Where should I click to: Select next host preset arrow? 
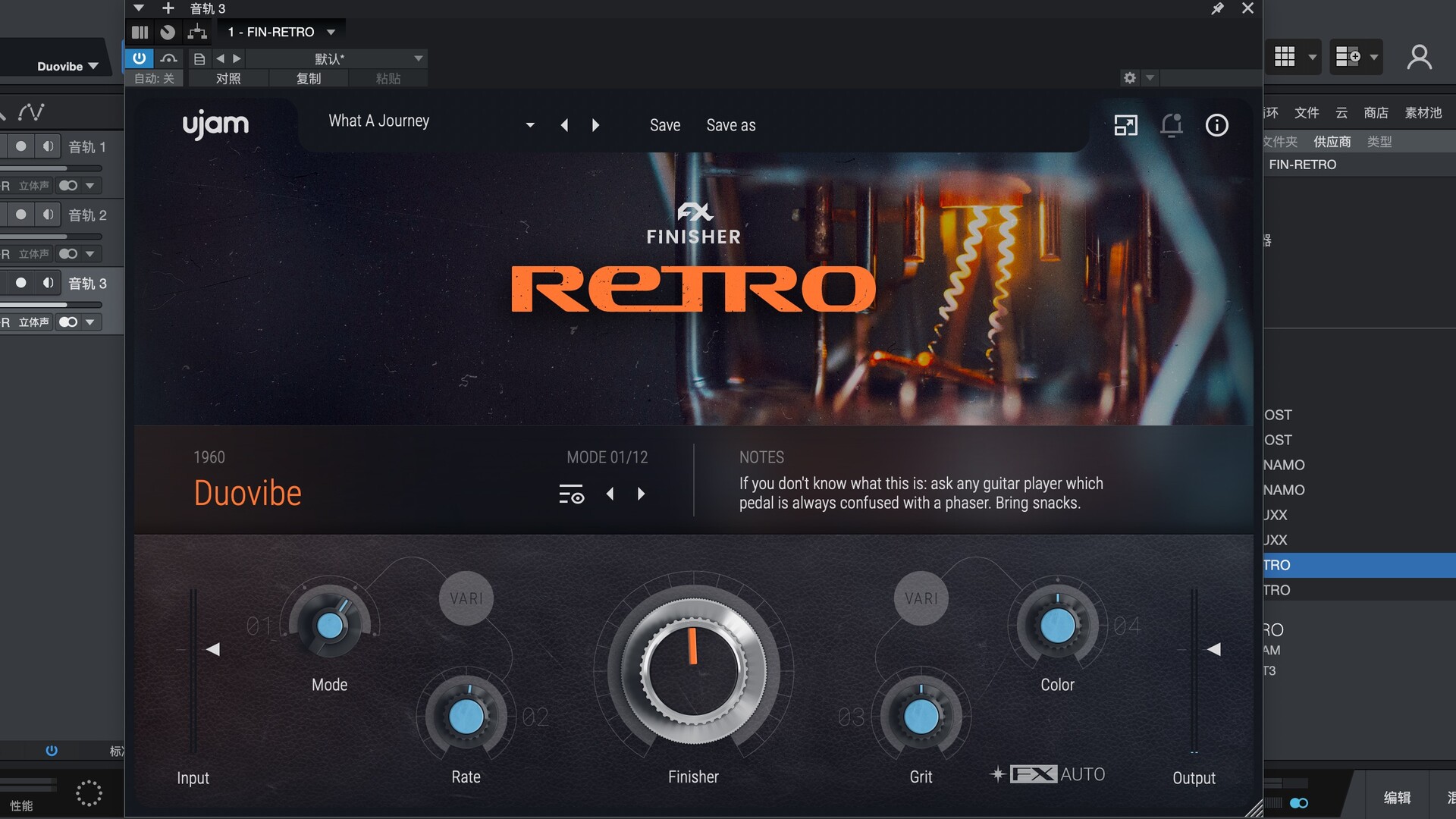pyautogui.click(x=237, y=58)
